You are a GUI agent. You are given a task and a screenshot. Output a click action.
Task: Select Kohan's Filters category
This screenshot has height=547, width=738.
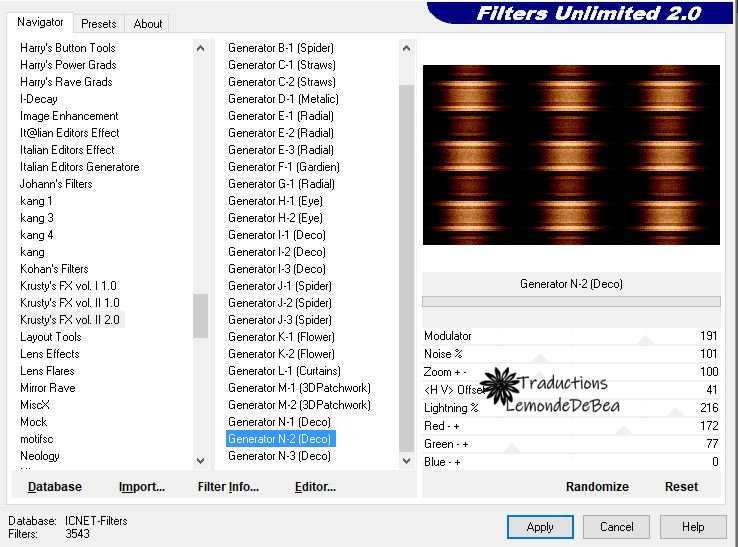[54, 269]
